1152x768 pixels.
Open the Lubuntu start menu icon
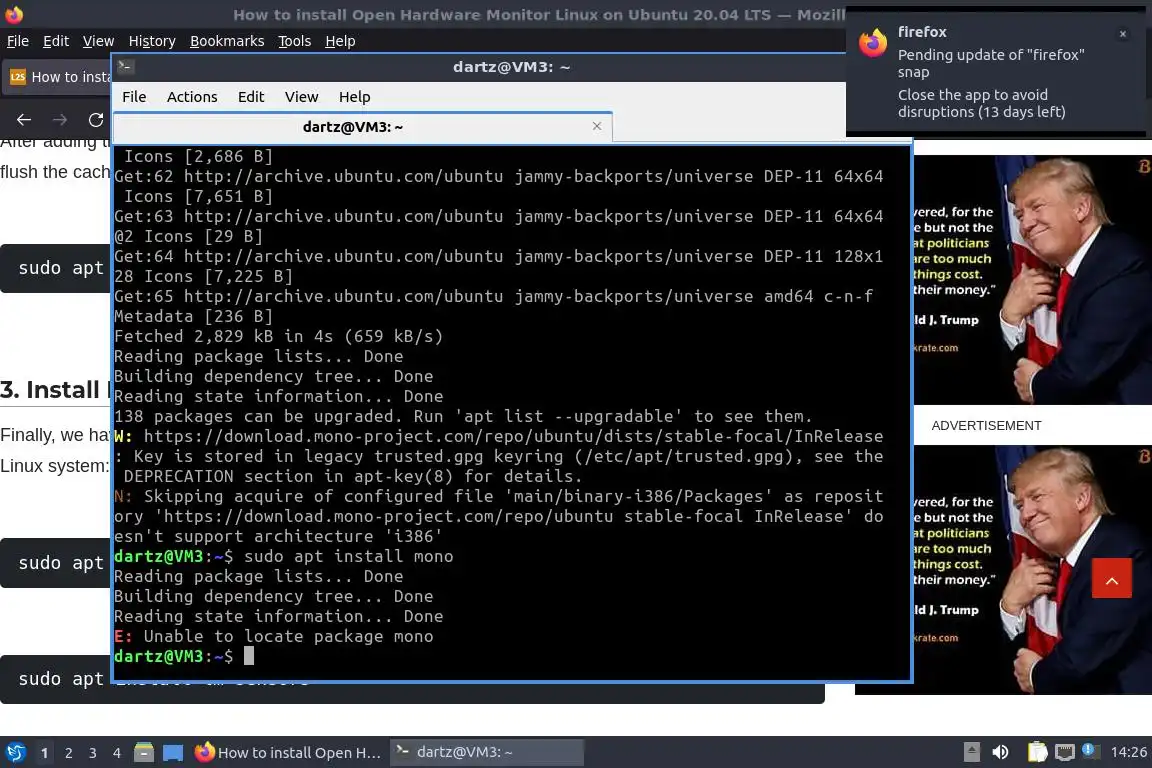pos(15,753)
